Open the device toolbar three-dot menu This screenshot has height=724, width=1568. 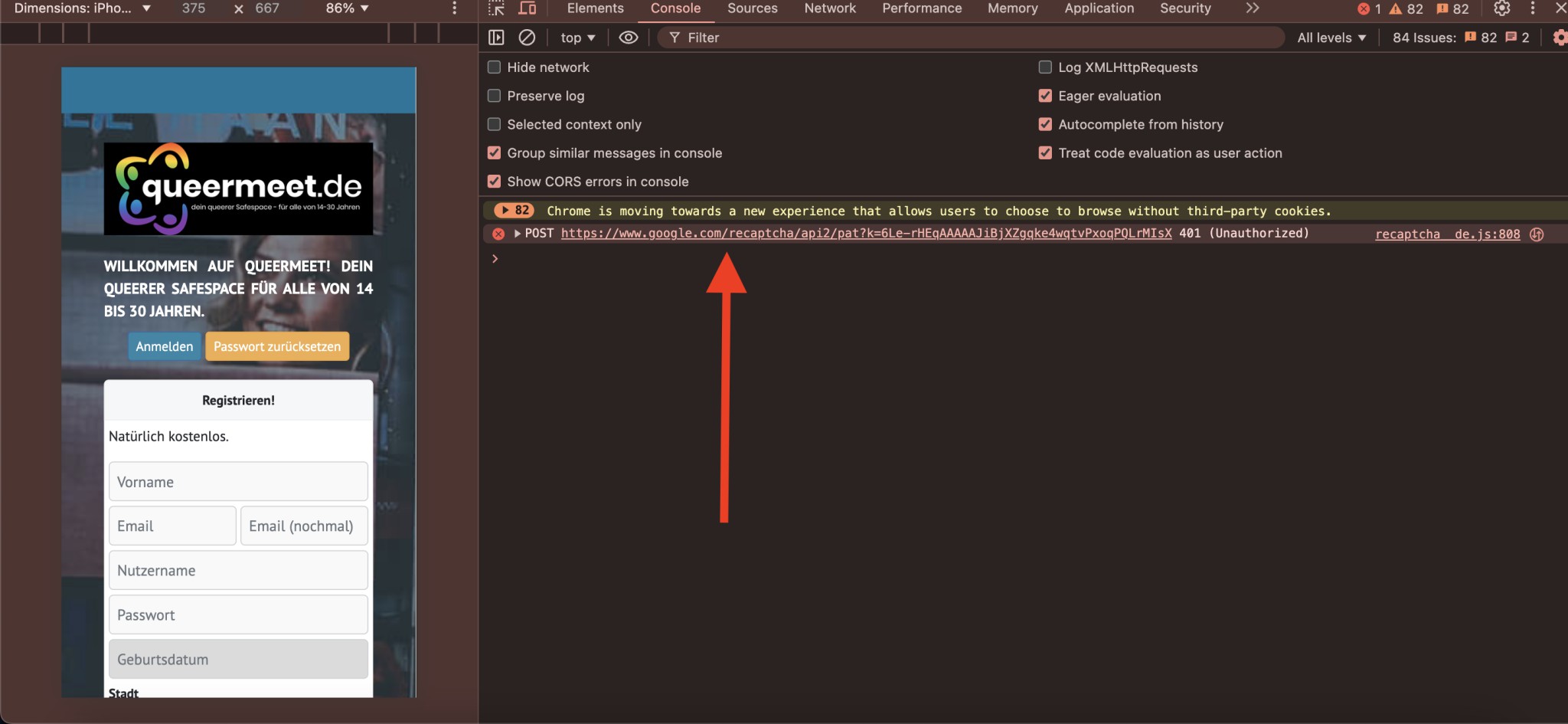click(x=454, y=8)
